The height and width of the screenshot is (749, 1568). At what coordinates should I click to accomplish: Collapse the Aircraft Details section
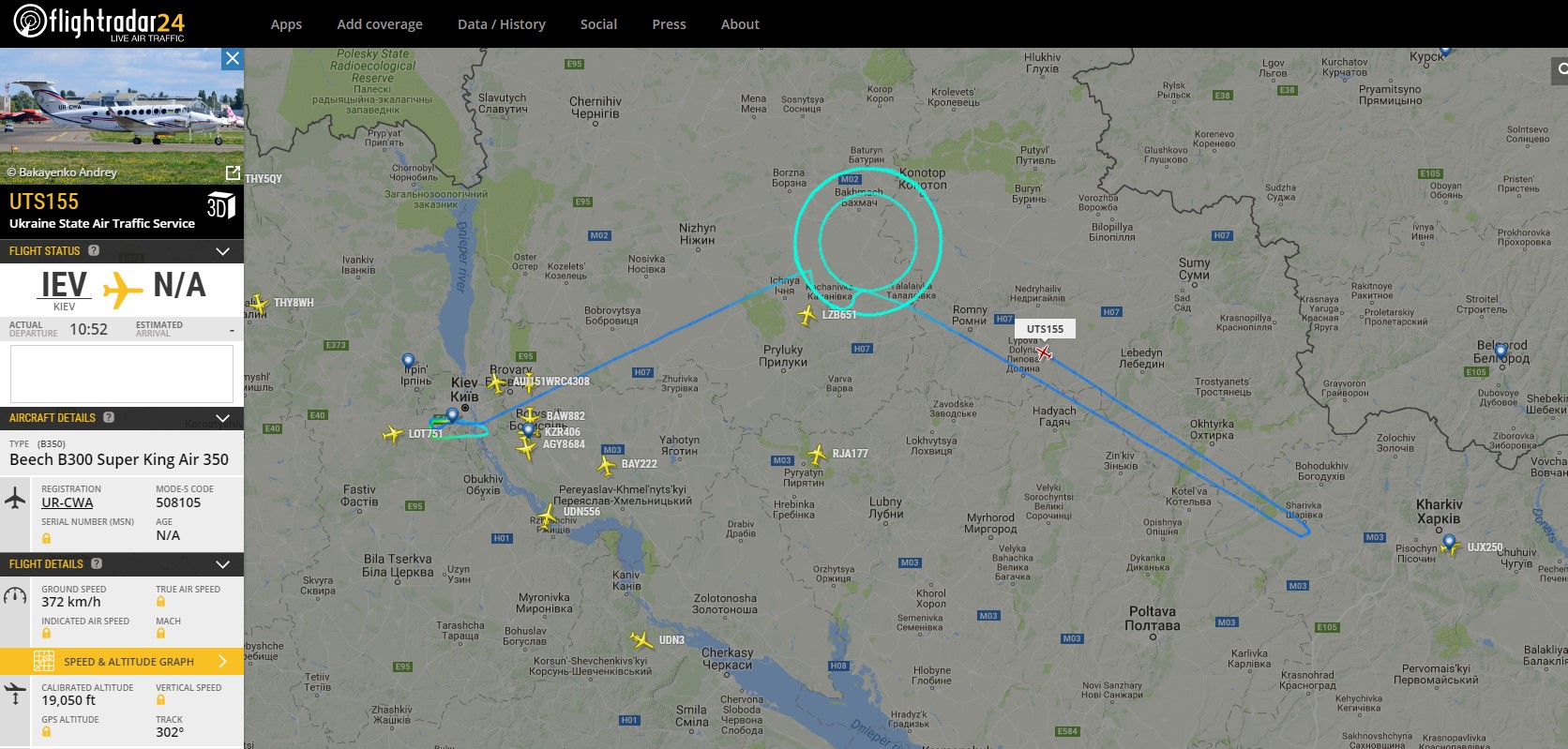click(x=223, y=418)
